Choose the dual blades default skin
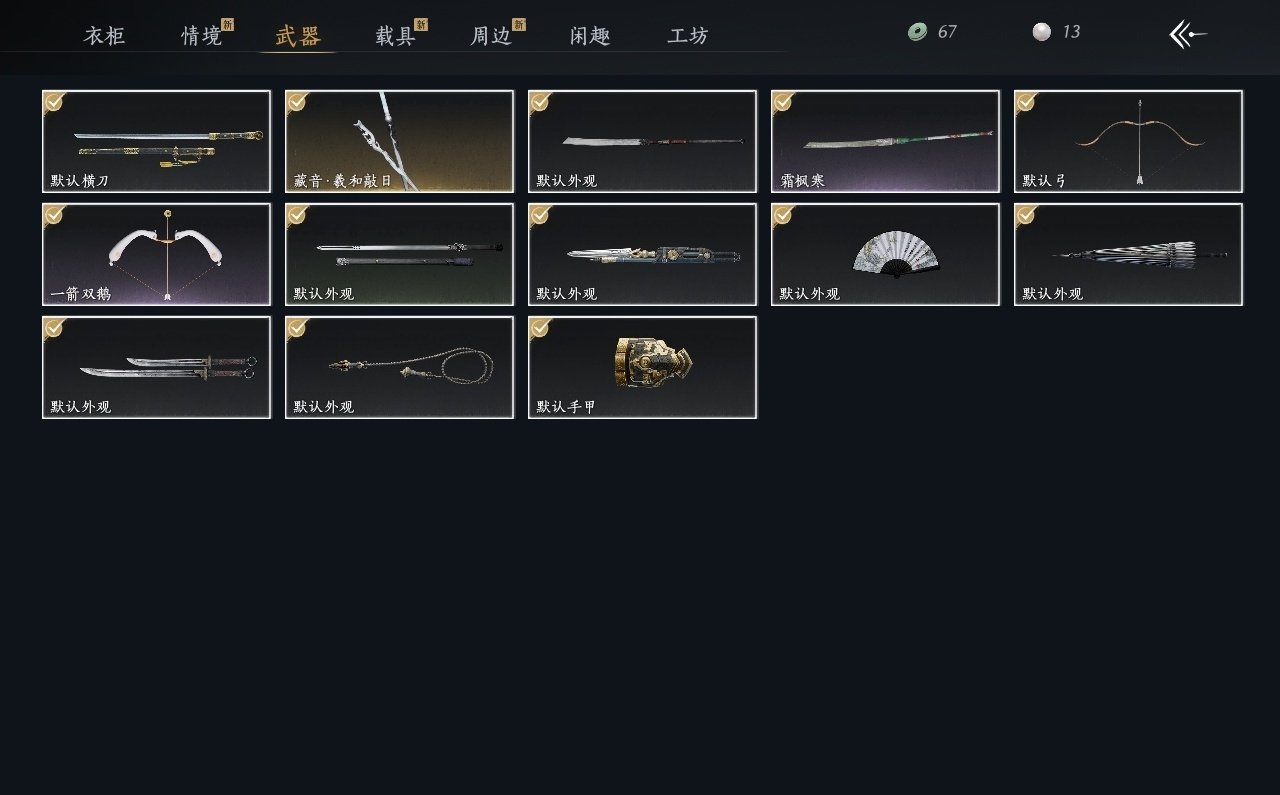 (156, 367)
